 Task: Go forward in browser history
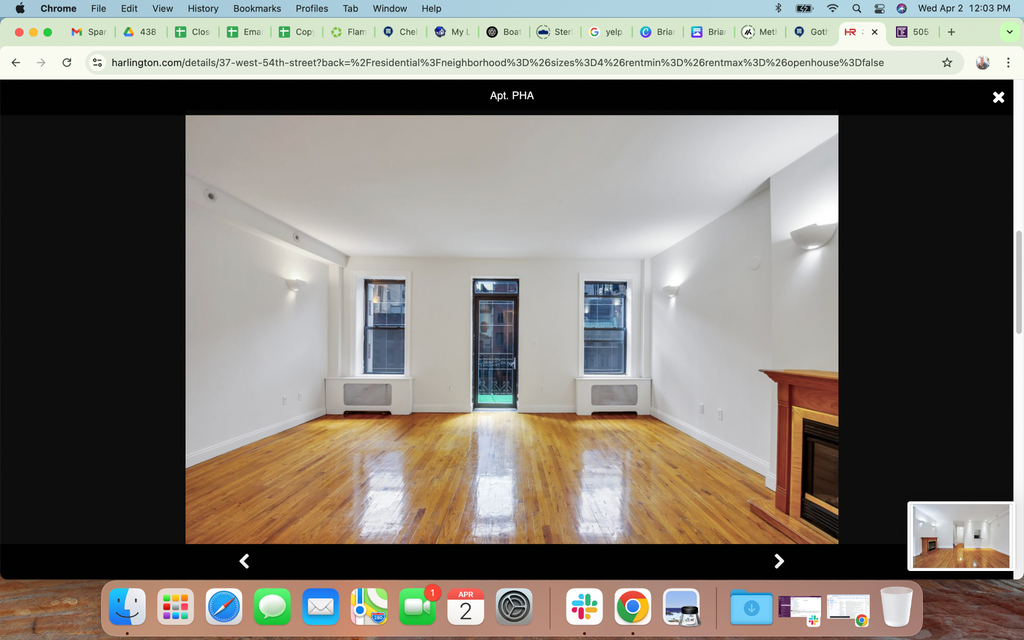(x=41, y=63)
